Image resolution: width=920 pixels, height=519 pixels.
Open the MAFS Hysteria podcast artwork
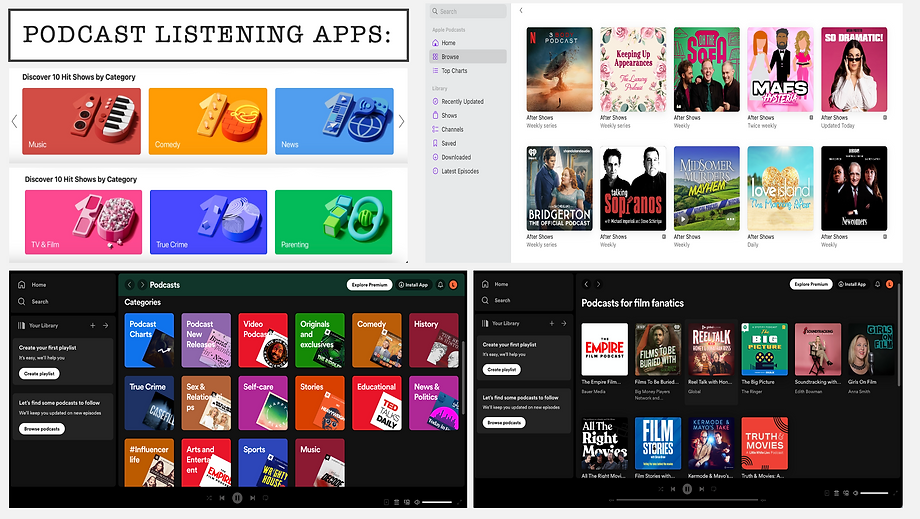point(780,69)
